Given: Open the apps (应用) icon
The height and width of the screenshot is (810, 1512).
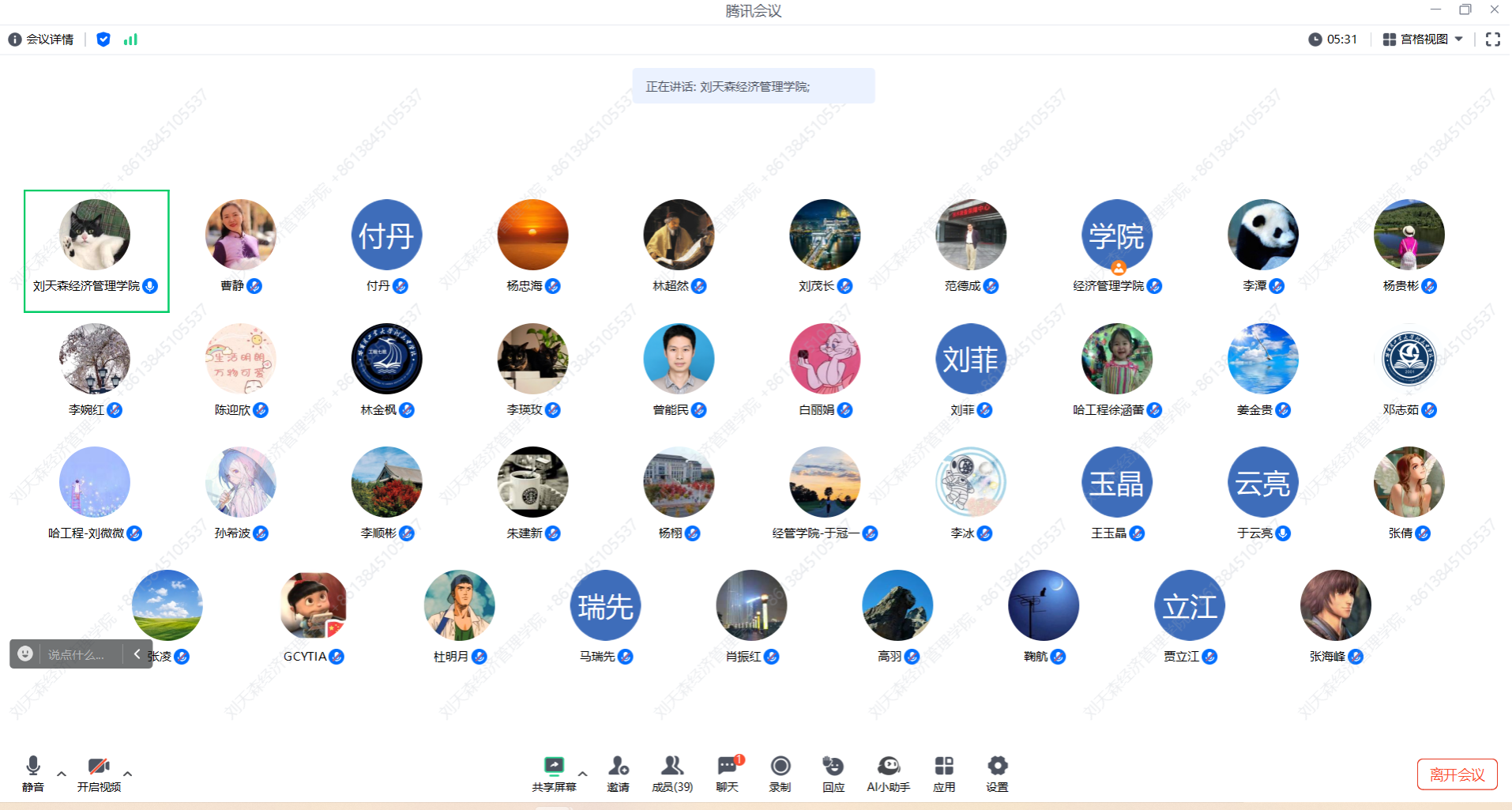Looking at the screenshot, I should point(944,766).
